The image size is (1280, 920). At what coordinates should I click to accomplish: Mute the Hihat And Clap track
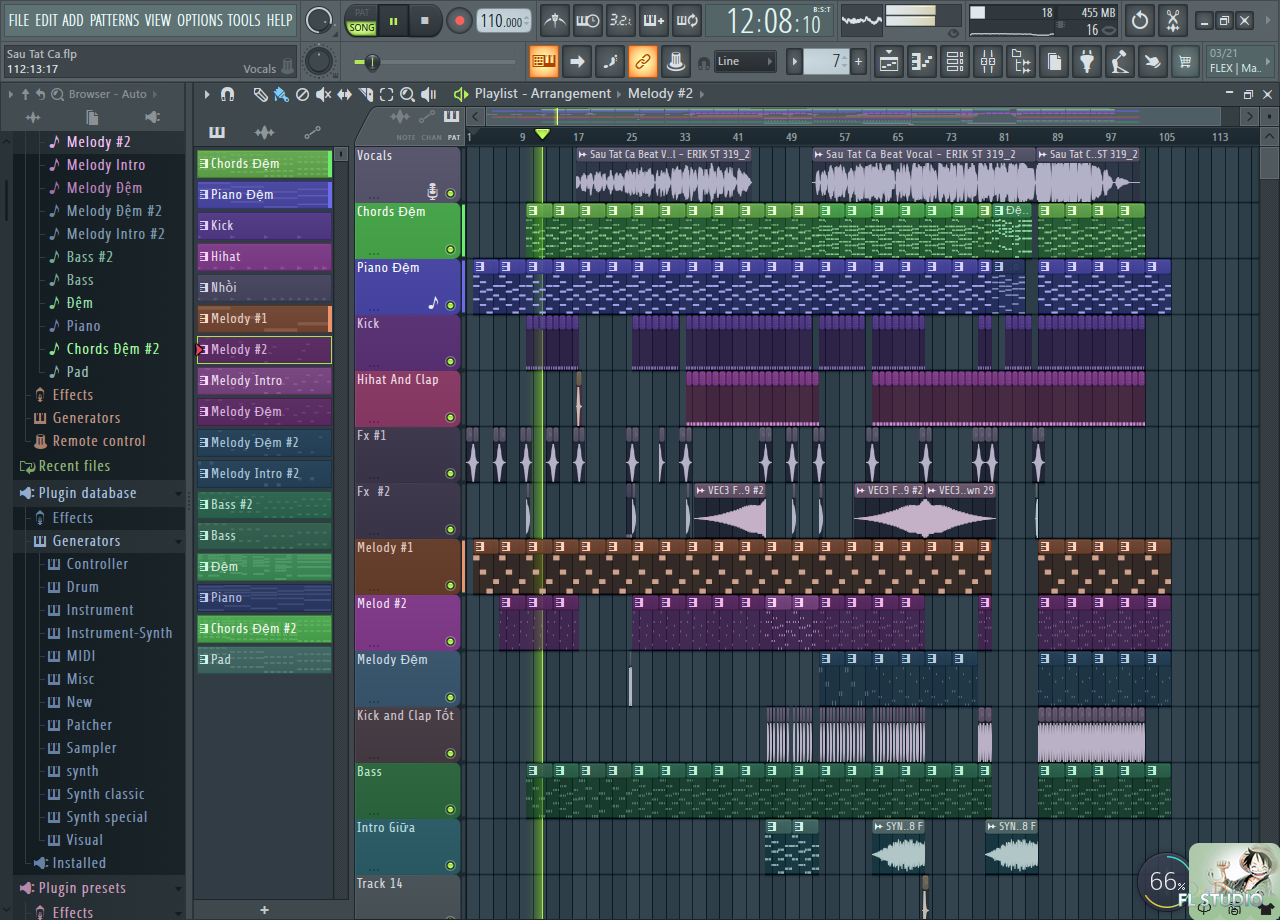pyautogui.click(x=450, y=418)
